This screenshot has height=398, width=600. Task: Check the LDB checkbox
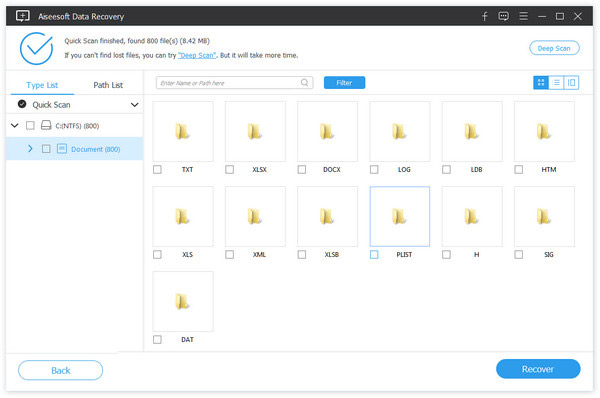click(447, 170)
